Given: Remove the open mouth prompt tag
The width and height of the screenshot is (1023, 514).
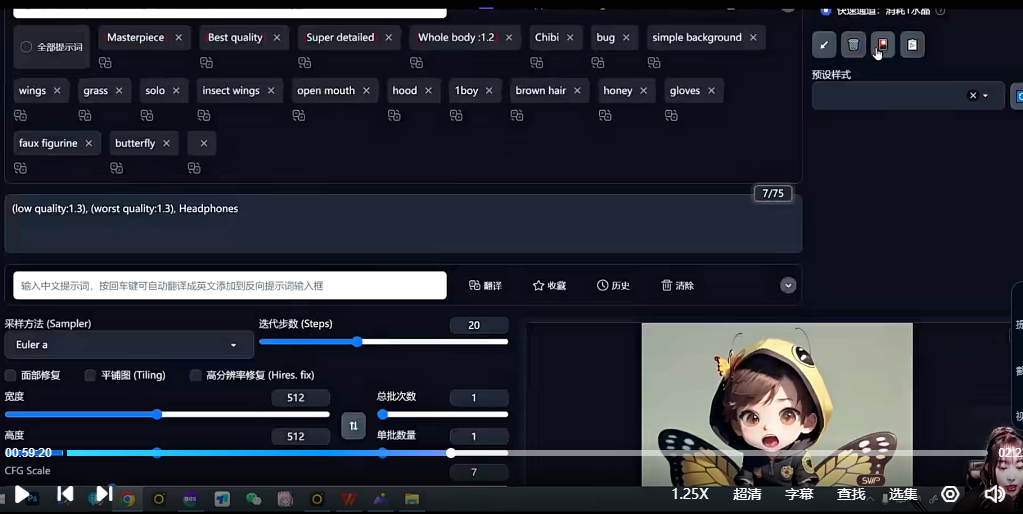Looking at the screenshot, I should point(367,91).
